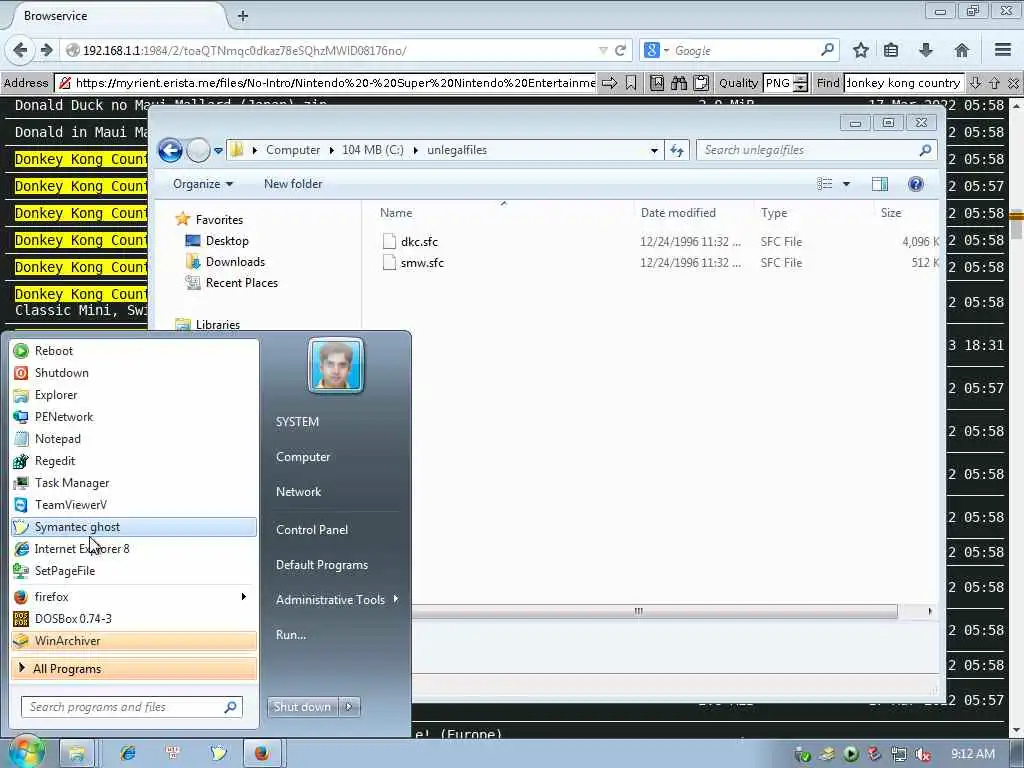Open Control Panel from the Start menu

312,530
